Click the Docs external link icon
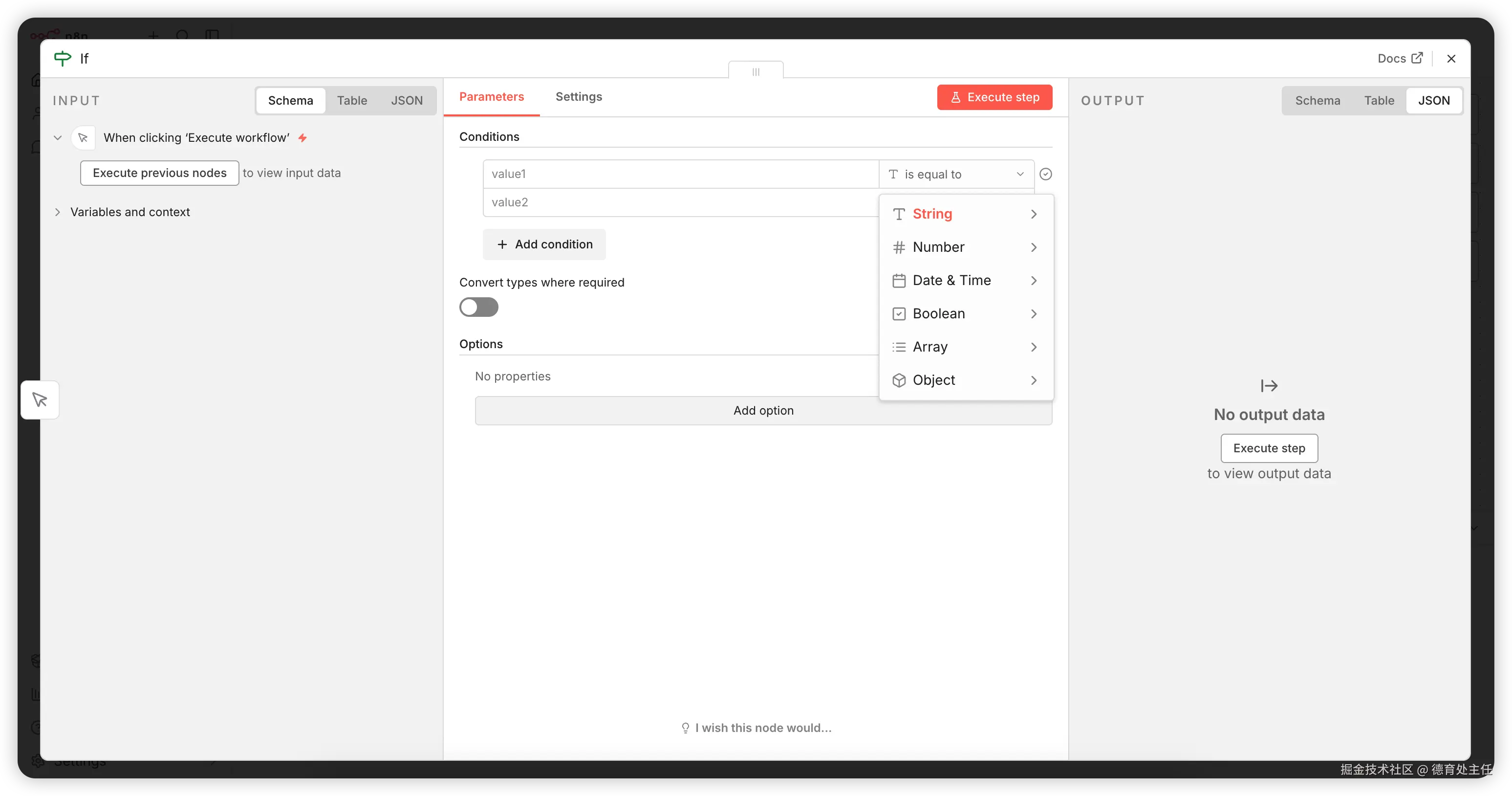This screenshot has height=796, width=1512. click(1417, 58)
